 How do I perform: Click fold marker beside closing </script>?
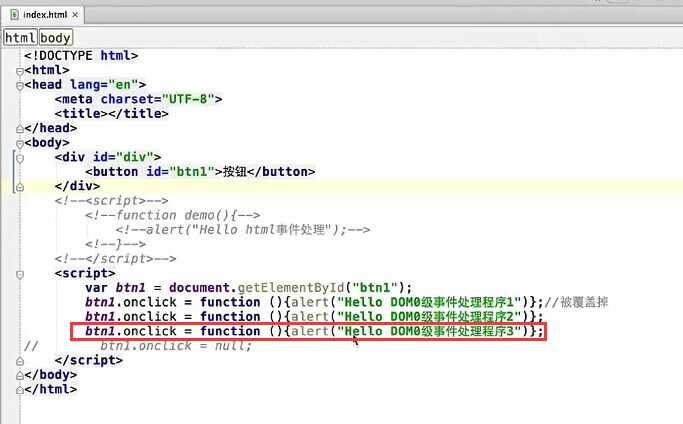point(20,361)
